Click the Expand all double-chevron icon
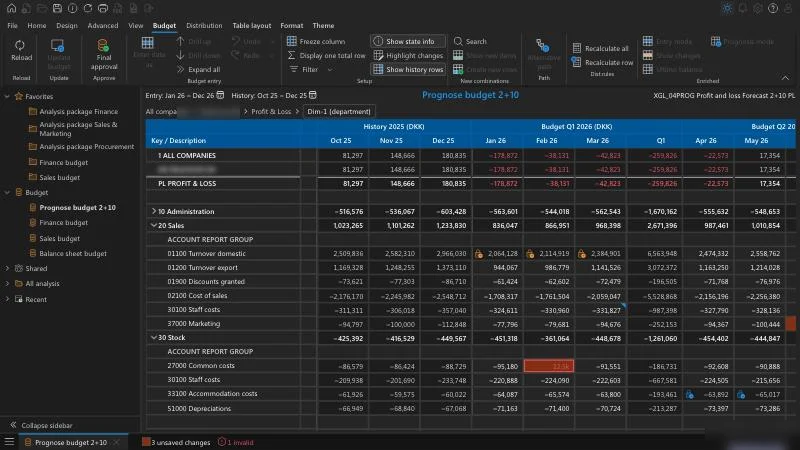 (x=181, y=69)
